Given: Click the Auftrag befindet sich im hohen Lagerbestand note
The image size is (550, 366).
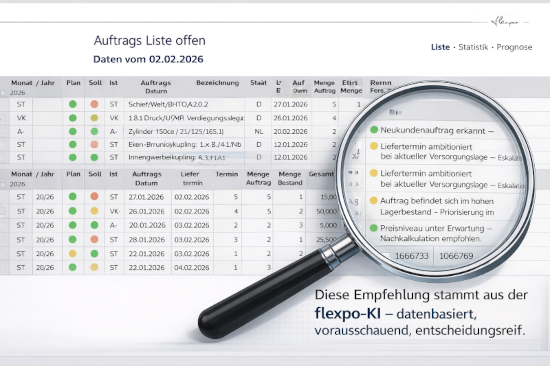Looking at the screenshot, I should pos(437,206).
